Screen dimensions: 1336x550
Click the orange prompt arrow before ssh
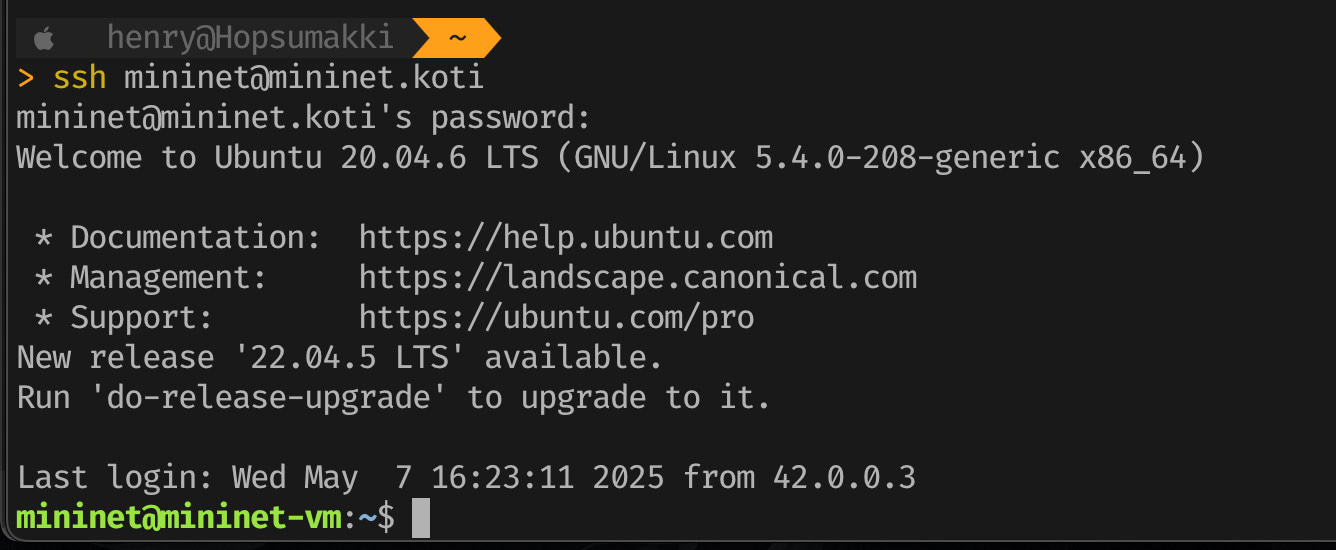coord(26,77)
